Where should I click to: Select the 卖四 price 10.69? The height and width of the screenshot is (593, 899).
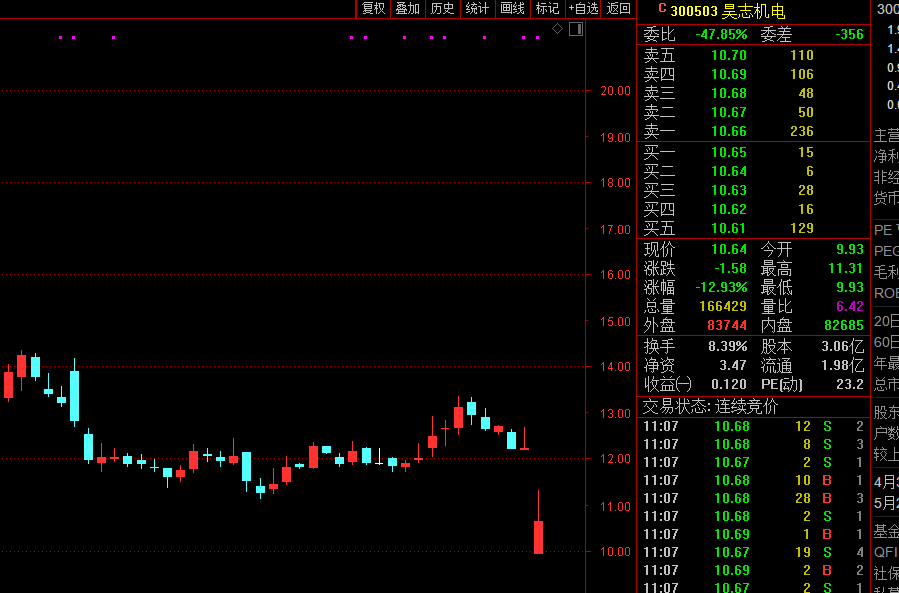click(729, 74)
